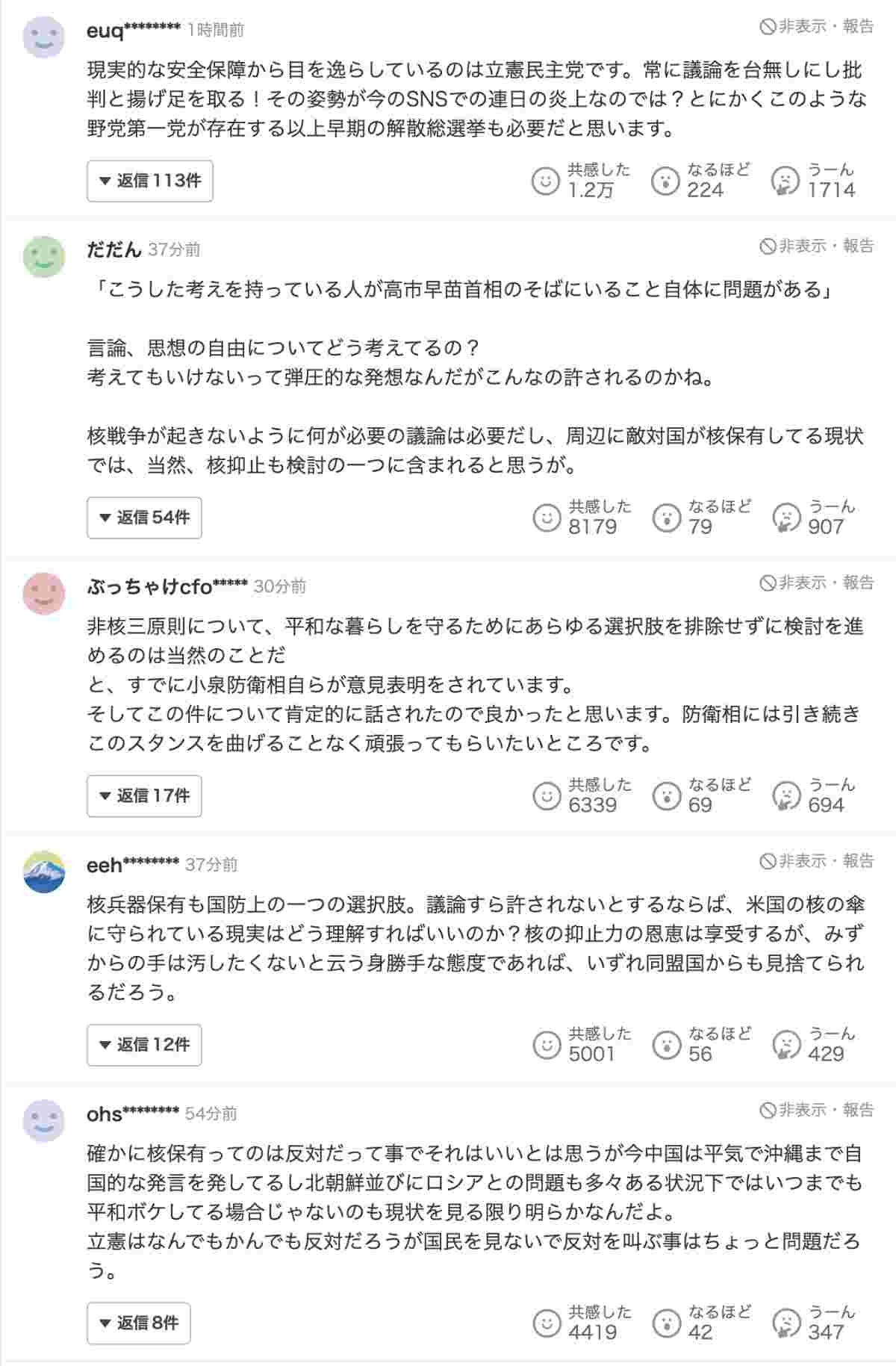Click なるほど icon on ぶっちゃけcfo comment
This screenshot has width=896, height=1366.
(666, 796)
